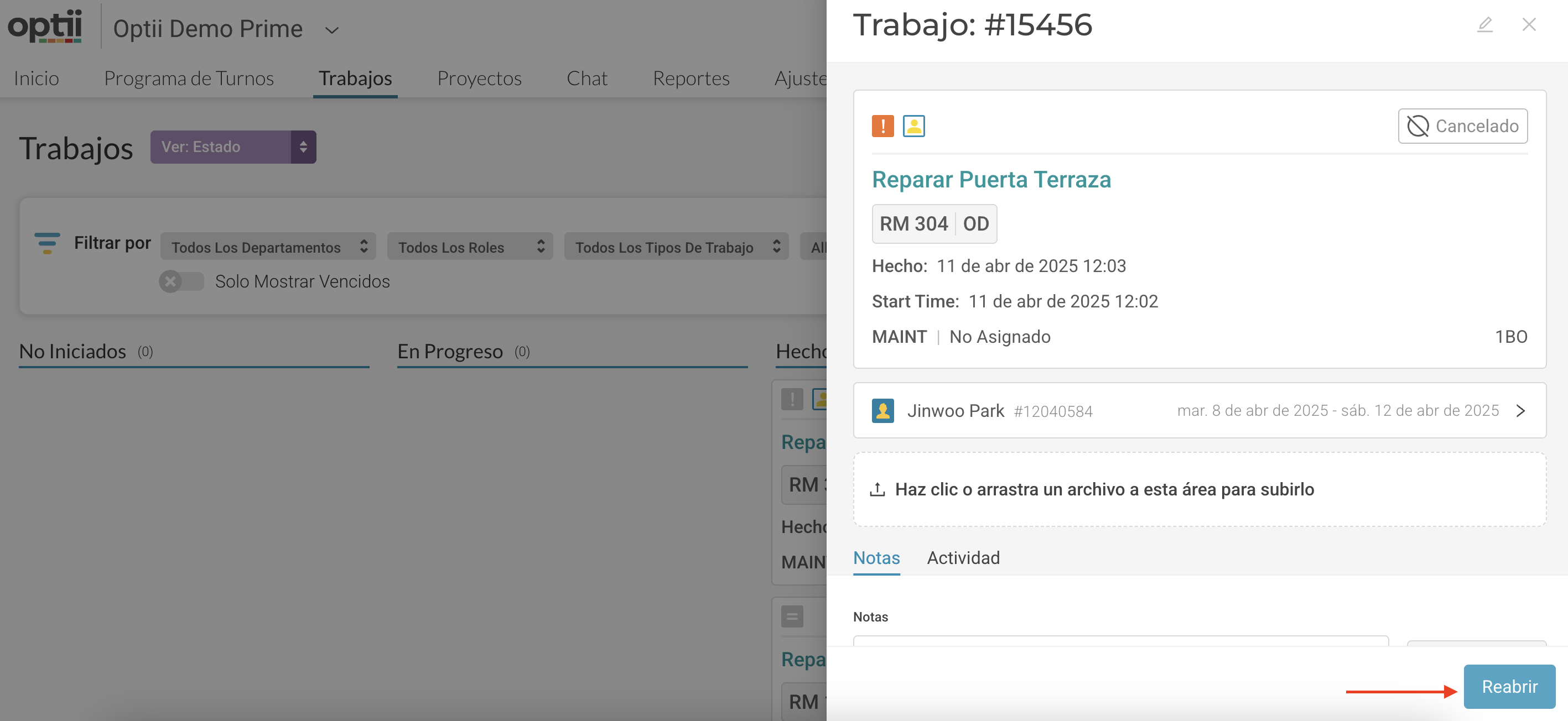Click the Trabajos page heading
This screenshot has height=721, width=1568.
point(76,149)
